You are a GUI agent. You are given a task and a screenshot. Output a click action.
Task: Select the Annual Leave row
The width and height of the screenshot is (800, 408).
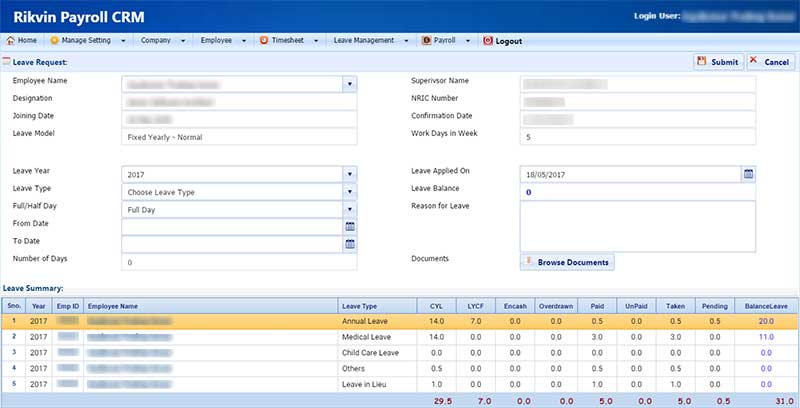pos(400,321)
